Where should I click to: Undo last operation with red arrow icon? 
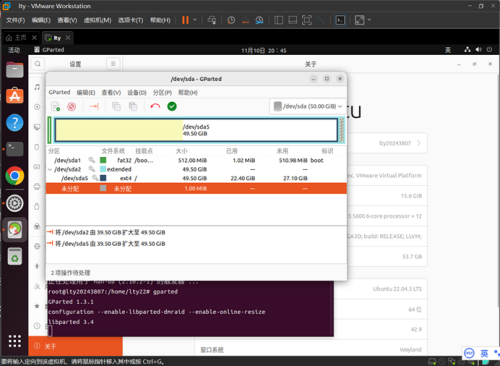tap(155, 106)
